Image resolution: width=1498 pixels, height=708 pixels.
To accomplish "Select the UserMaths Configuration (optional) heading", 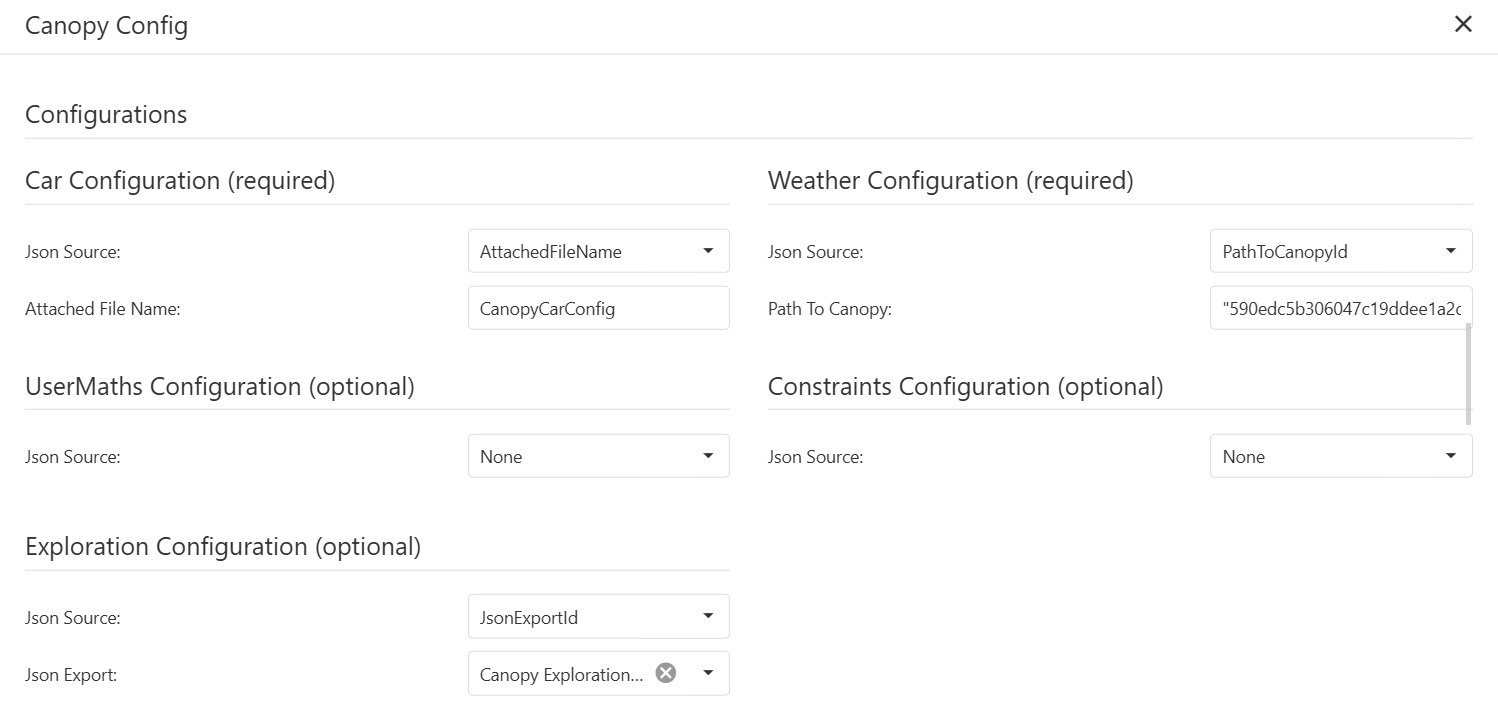I will pyautogui.click(x=219, y=386).
